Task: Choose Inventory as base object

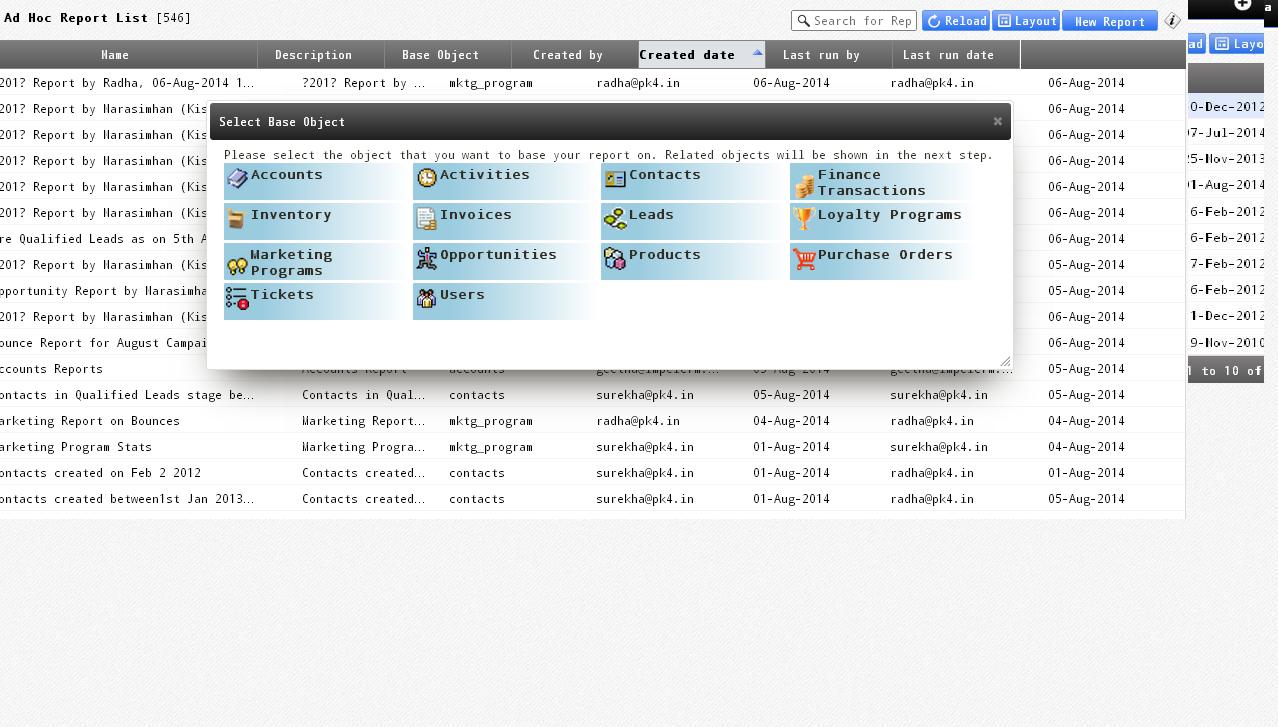Action: coord(291,215)
